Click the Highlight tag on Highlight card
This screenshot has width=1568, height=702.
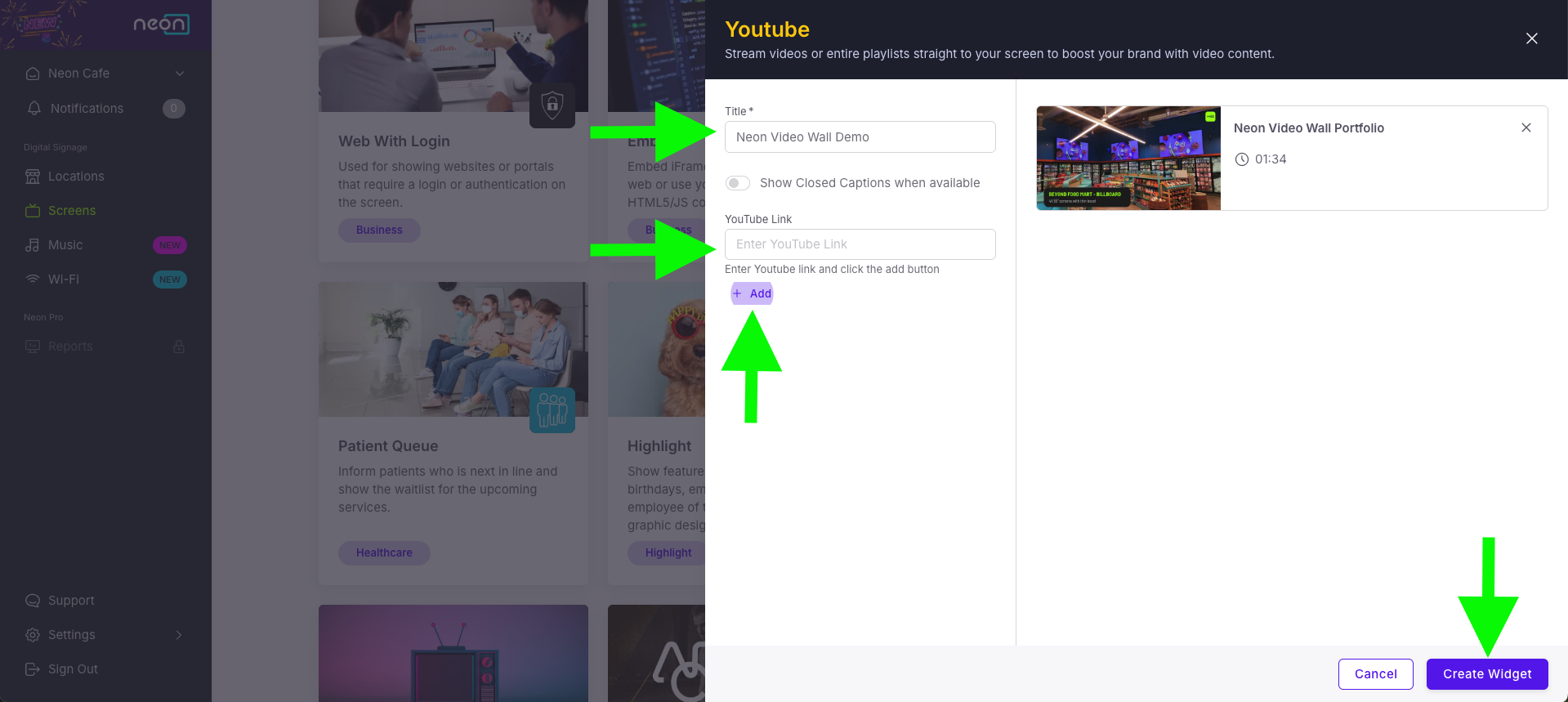(x=668, y=553)
